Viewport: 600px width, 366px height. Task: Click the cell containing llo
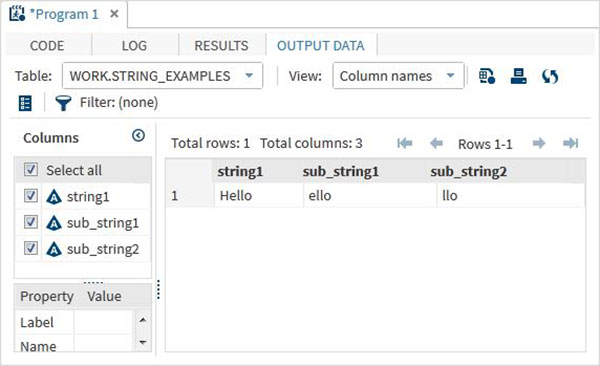(510, 196)
